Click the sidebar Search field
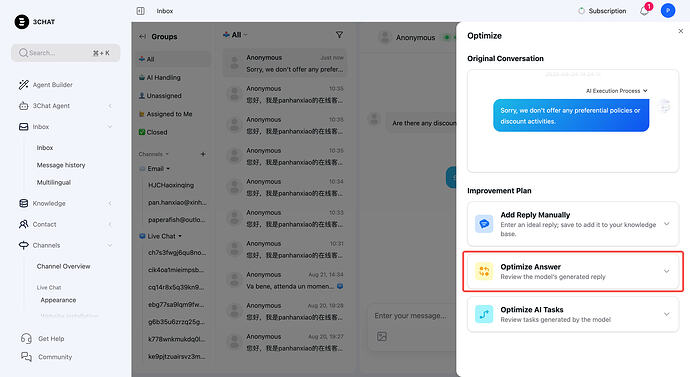The width and height of the screenshot is (690, 377). pos(66,53)
